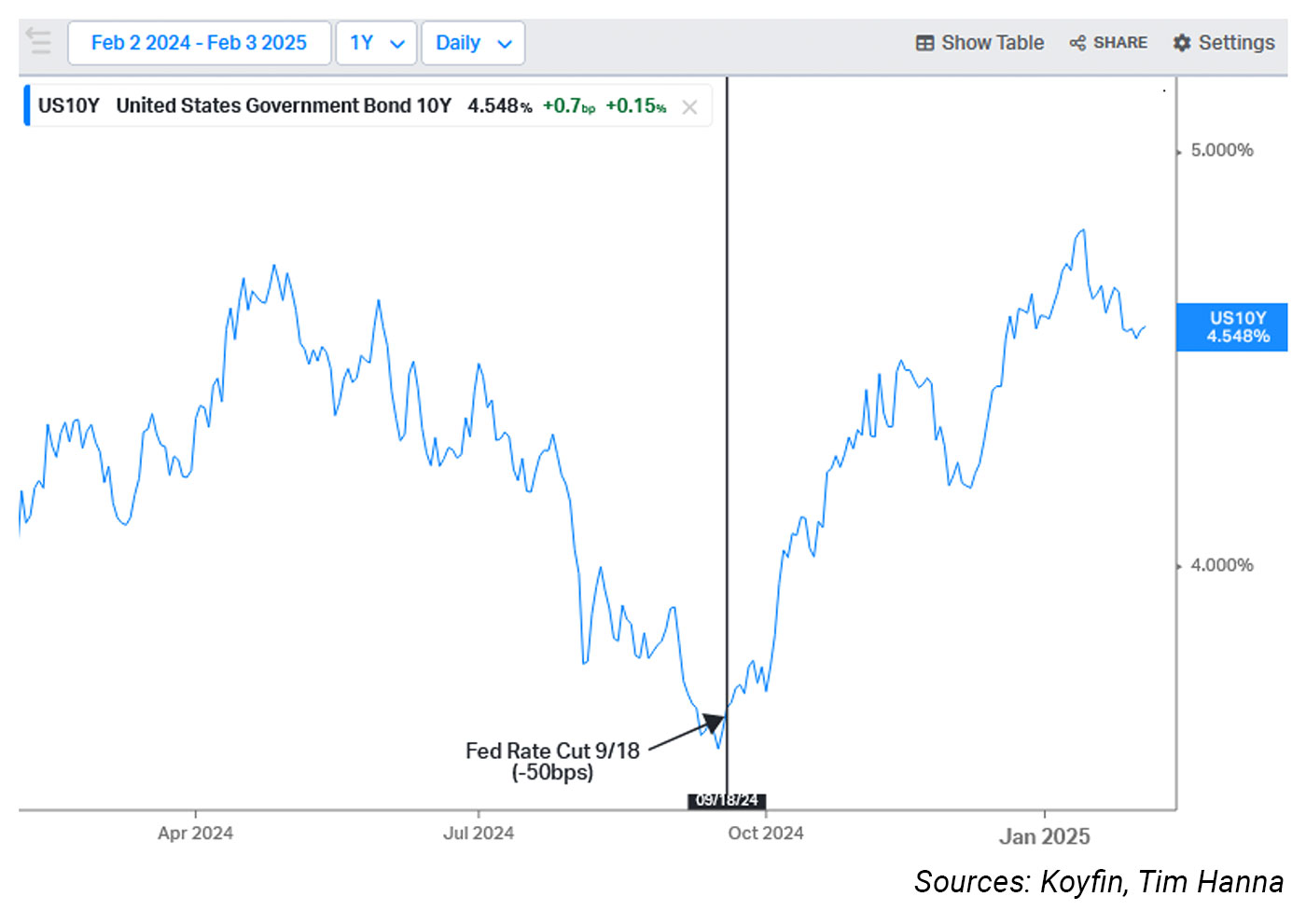Click the +0.15% change value in legend
The height and width of the screenshot is (924, 1306).
coord(636,105)
